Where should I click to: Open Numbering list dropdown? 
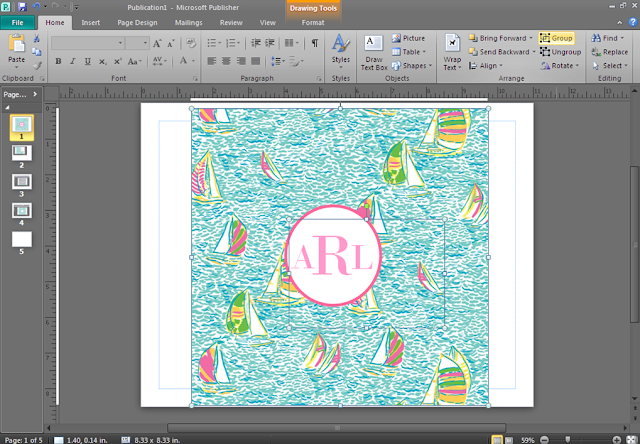click(233, 43)
